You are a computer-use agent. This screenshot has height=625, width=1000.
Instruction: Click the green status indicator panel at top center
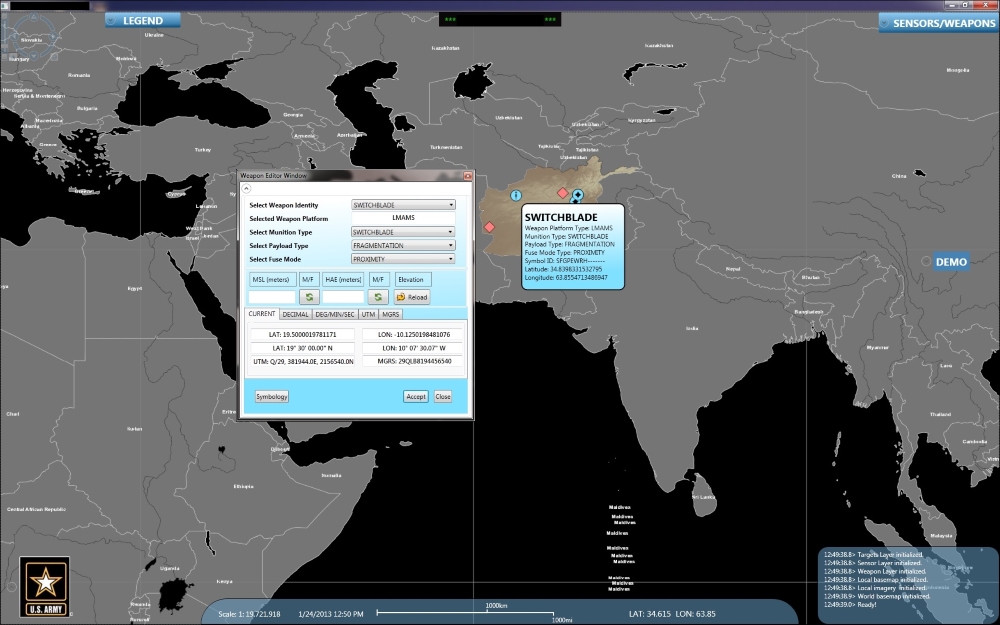click(500, 19)
